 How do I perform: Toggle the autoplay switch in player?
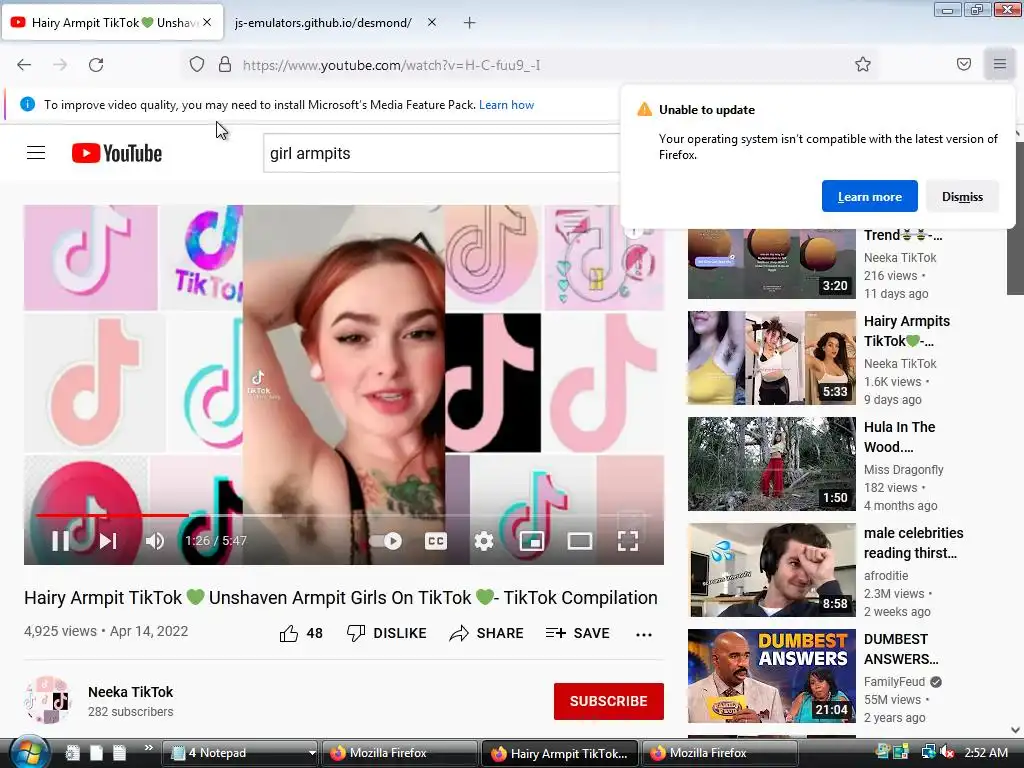pos(386,541)
